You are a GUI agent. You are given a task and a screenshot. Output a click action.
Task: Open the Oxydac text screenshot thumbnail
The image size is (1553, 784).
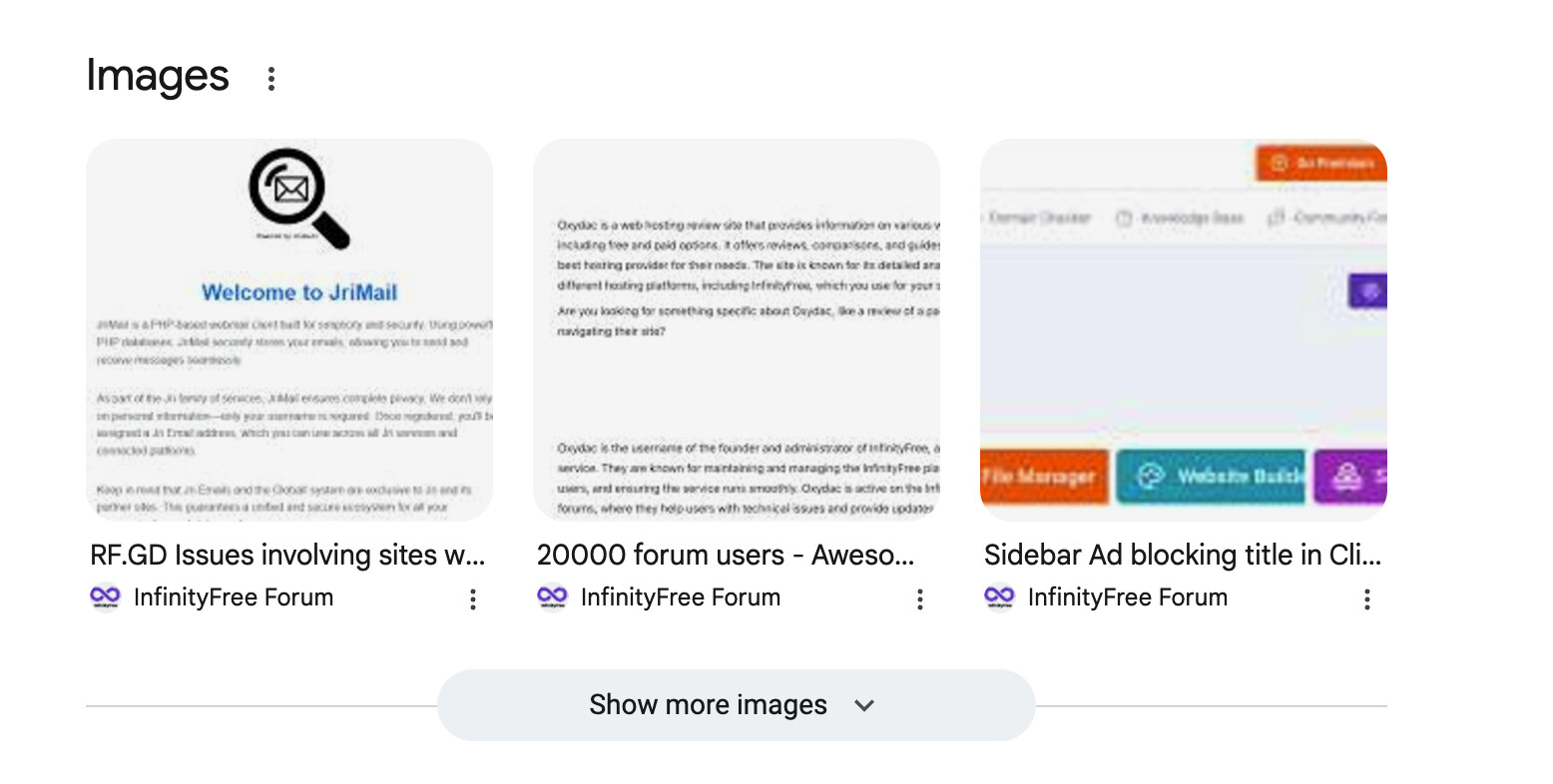(737, 329)
